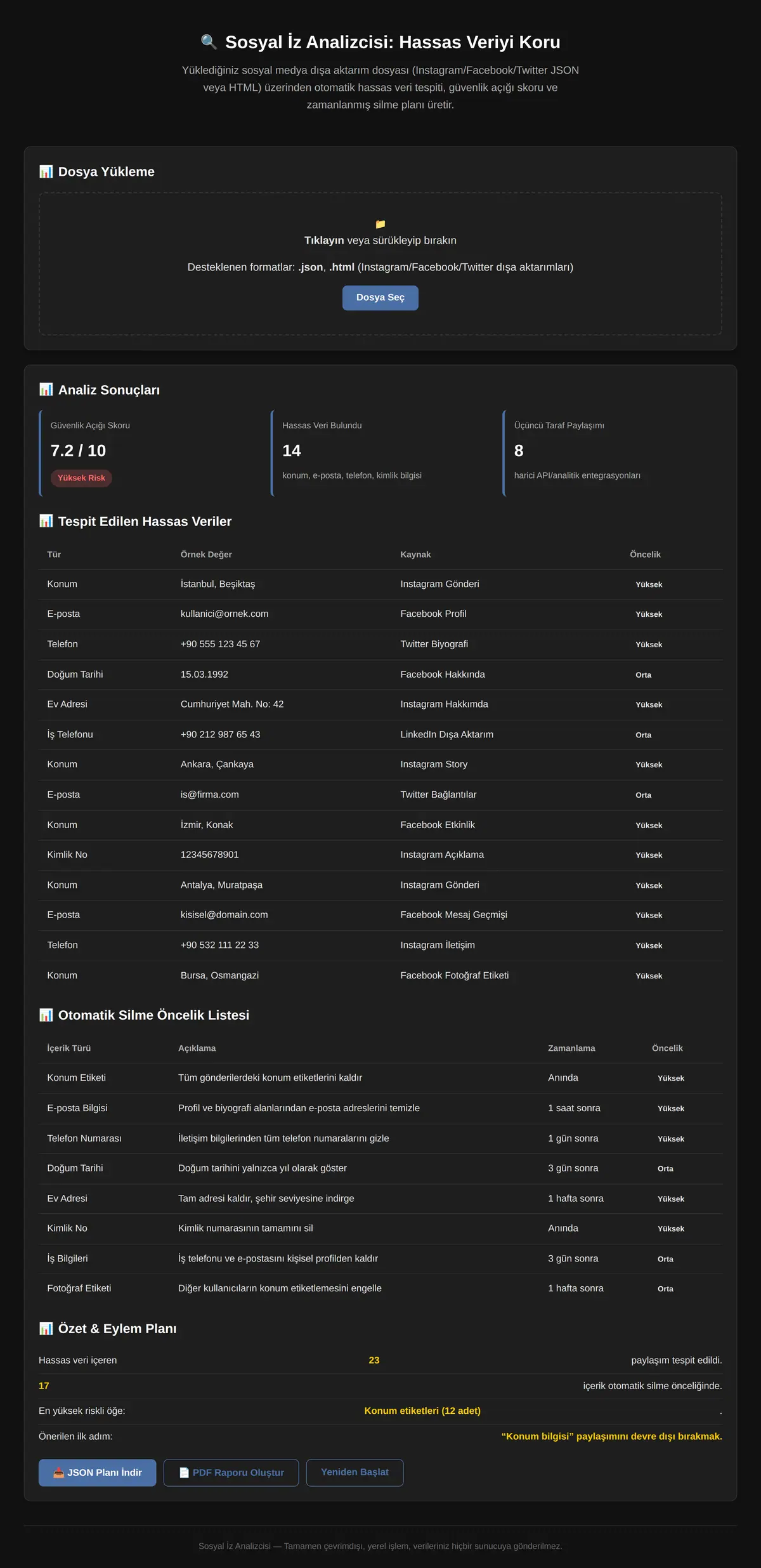Viewport: 761px width, 1568px height.
Task: Click the Üçüncü Taraf Paylaşımı count 8
Action: (519, 451)
